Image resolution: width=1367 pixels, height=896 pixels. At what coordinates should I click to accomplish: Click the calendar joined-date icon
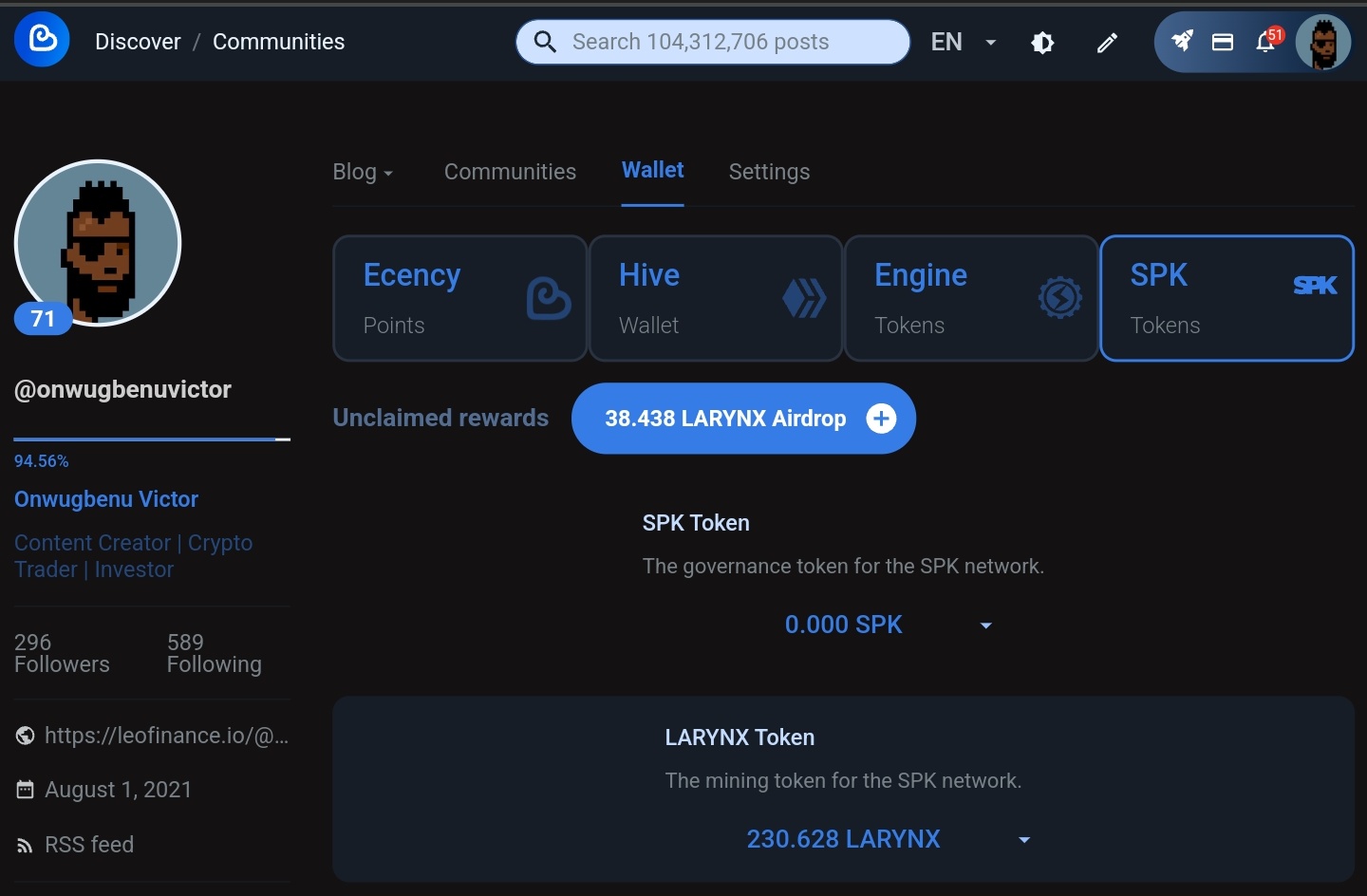tap(26, 790)
